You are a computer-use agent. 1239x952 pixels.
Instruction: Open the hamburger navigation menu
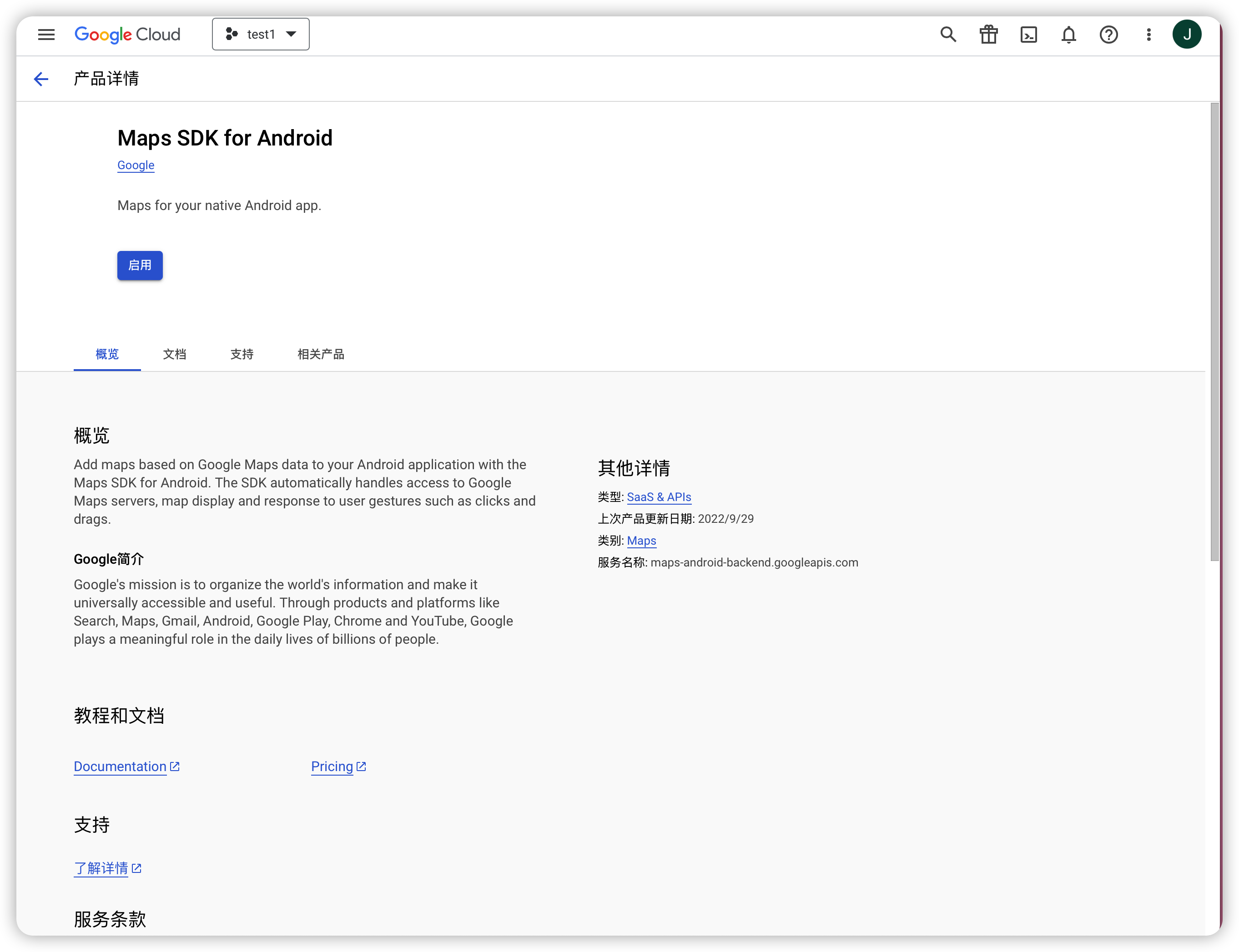tap(46, 35)
